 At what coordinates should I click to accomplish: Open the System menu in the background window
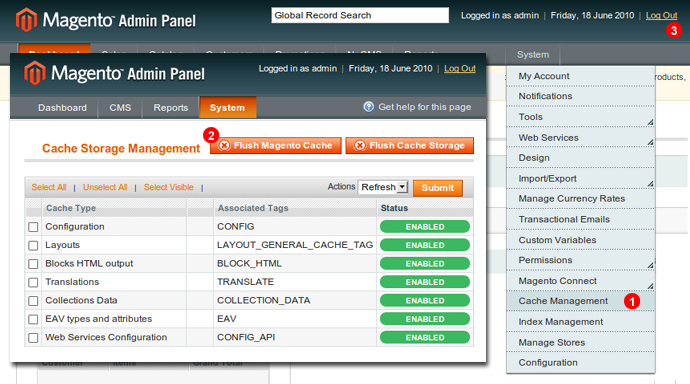[x=533, y=55]
